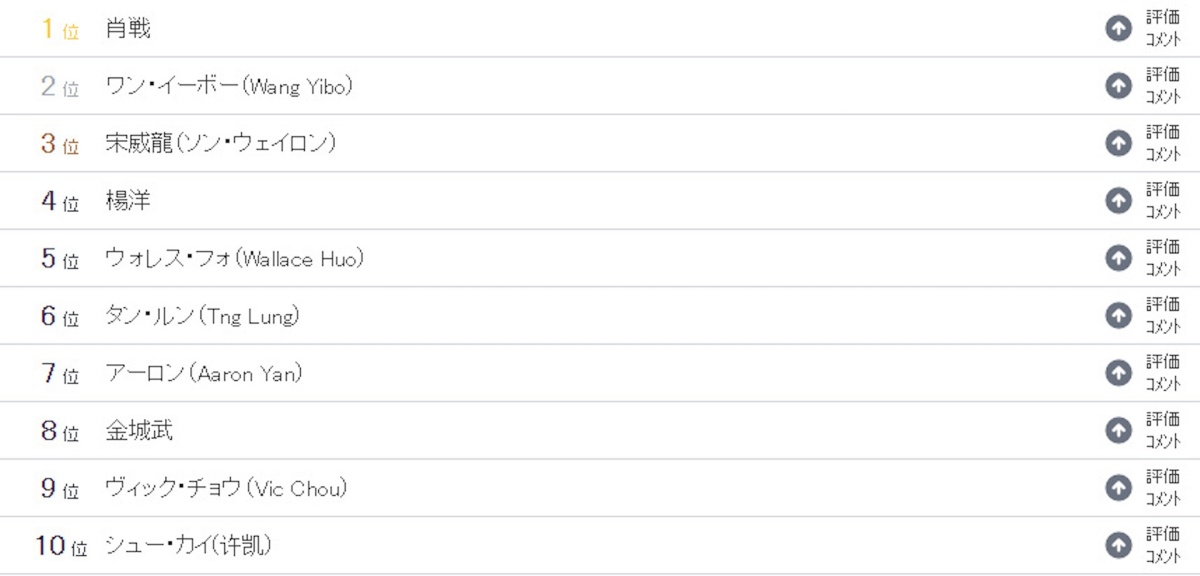Select the first-place name 肖戦

[x=128, y=29]
